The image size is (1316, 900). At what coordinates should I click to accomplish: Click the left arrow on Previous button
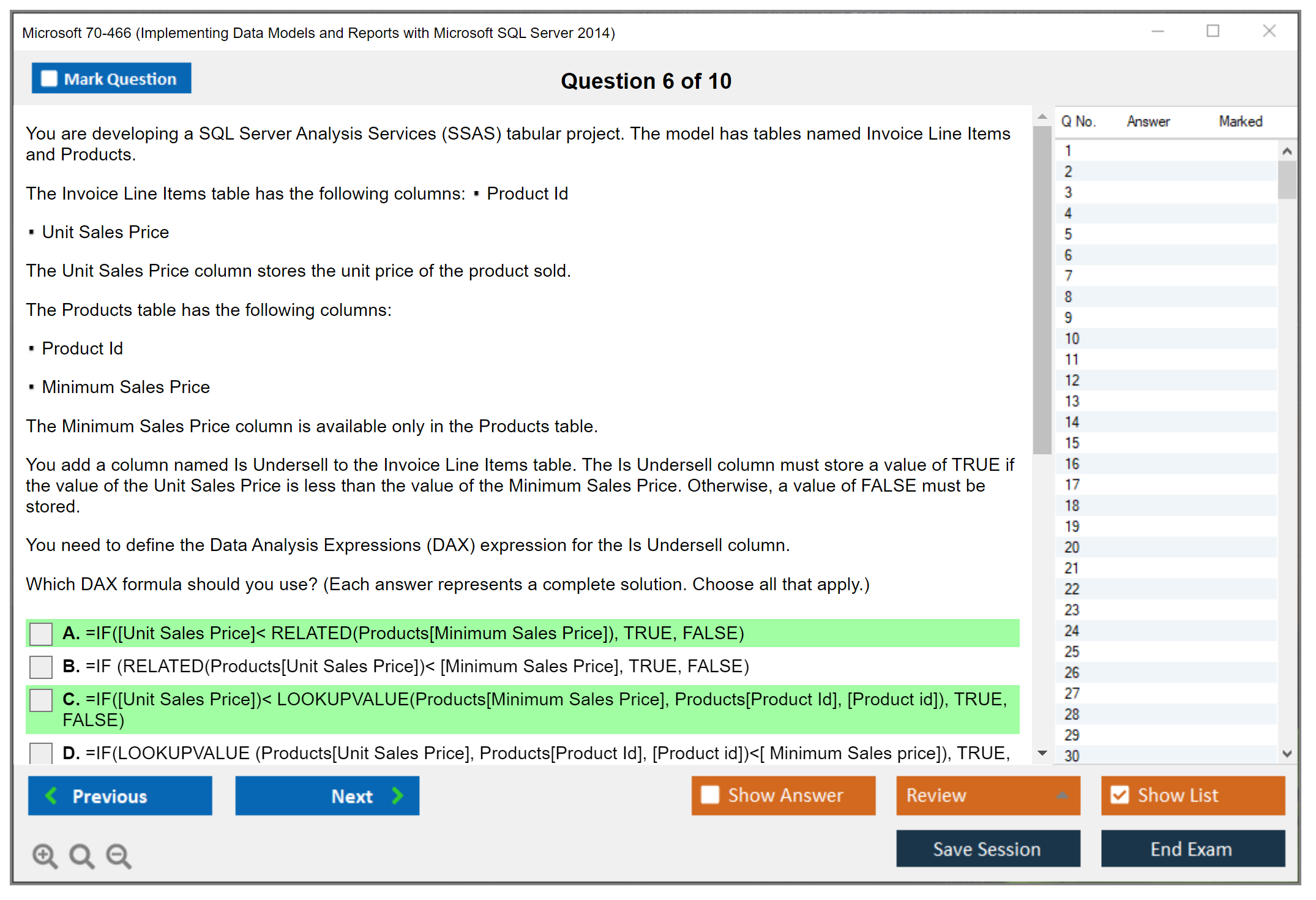coord(51,796)
